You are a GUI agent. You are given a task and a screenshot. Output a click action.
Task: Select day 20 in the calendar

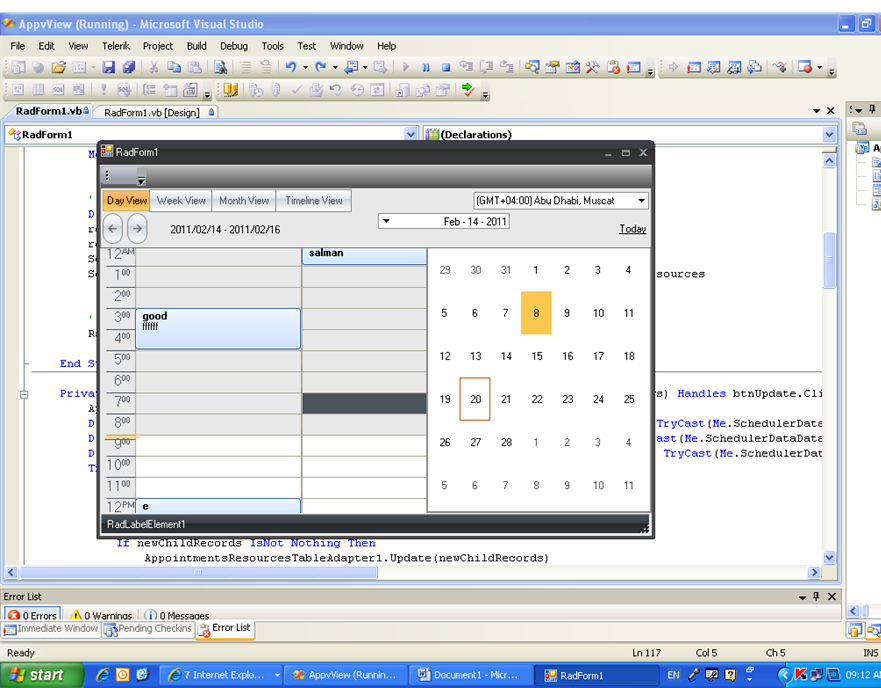(x=475, y=399)
